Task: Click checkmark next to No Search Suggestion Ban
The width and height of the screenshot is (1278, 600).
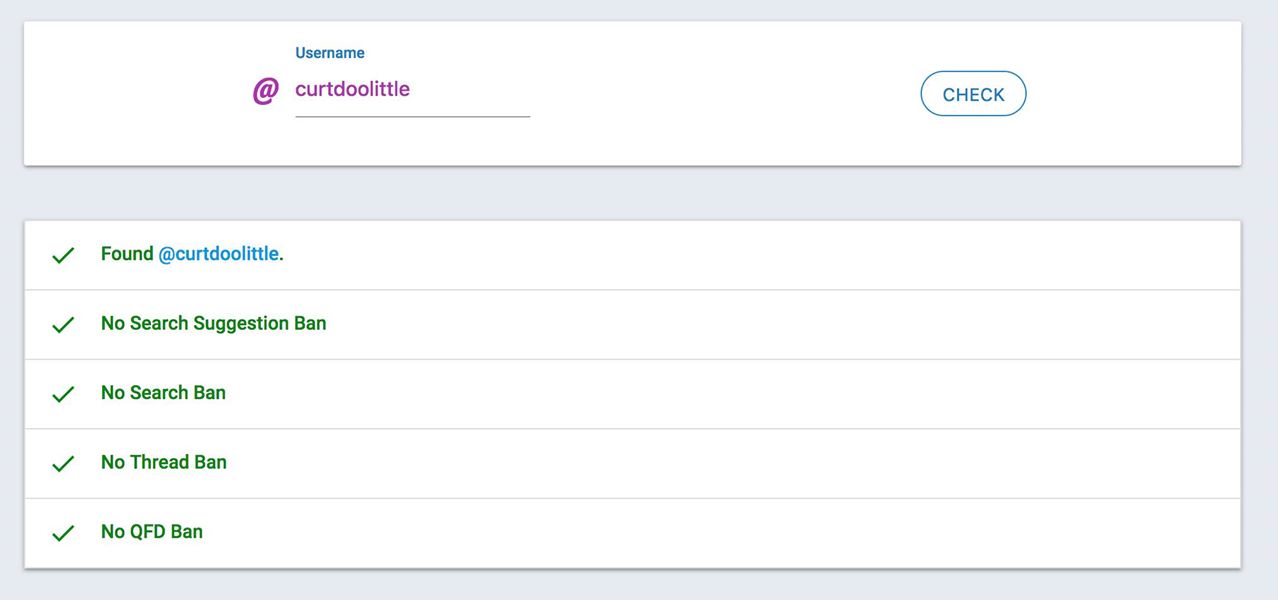Action: (63, 325)
